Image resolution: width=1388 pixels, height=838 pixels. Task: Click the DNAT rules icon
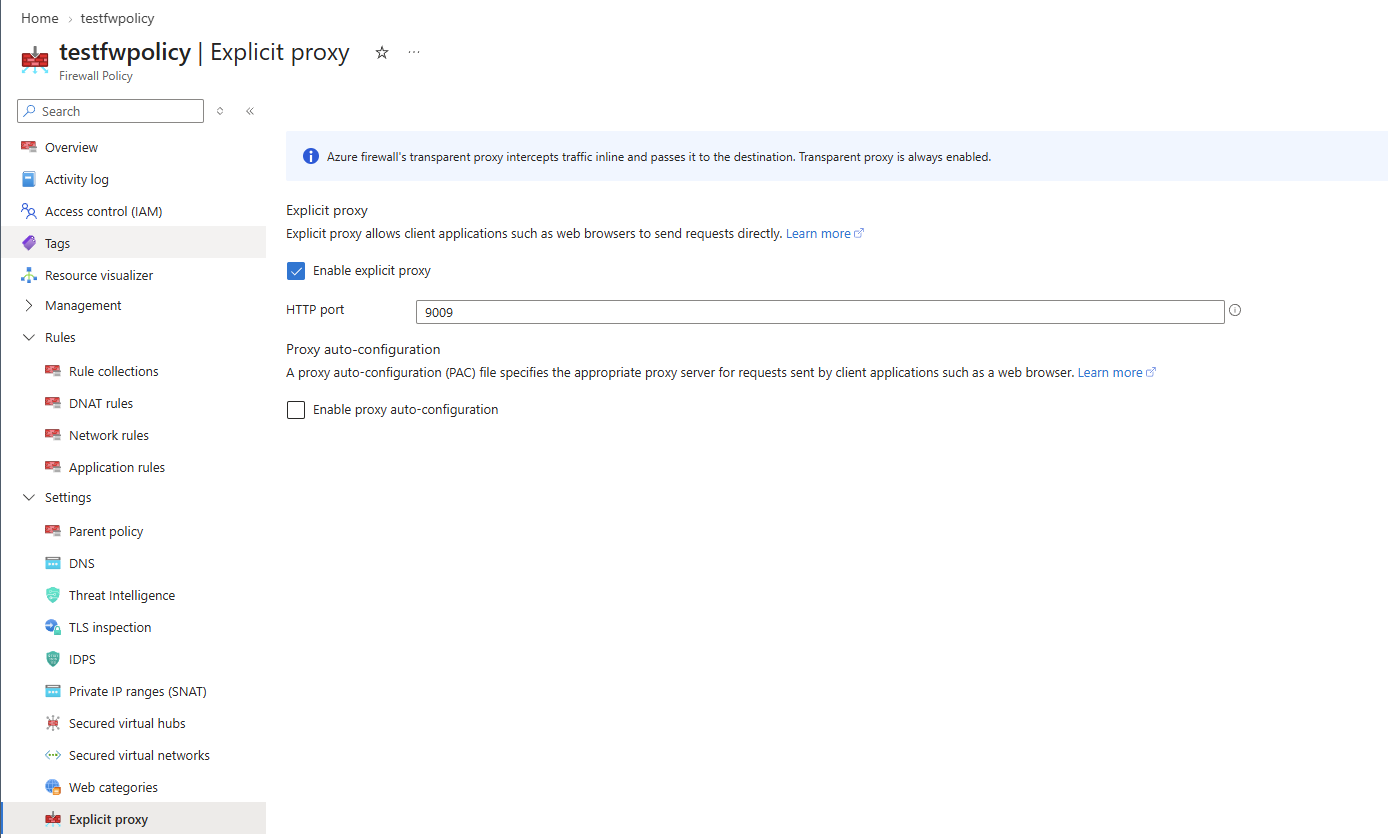53,403
